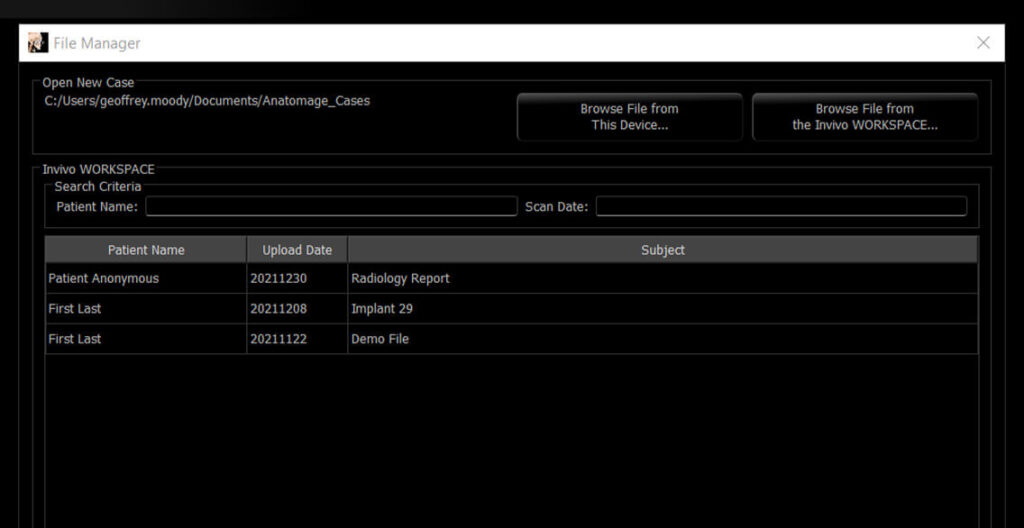This screenshot has height=528, width=1024.
Task: Select First Last in the Demo File row
Action: pos(75,339)
